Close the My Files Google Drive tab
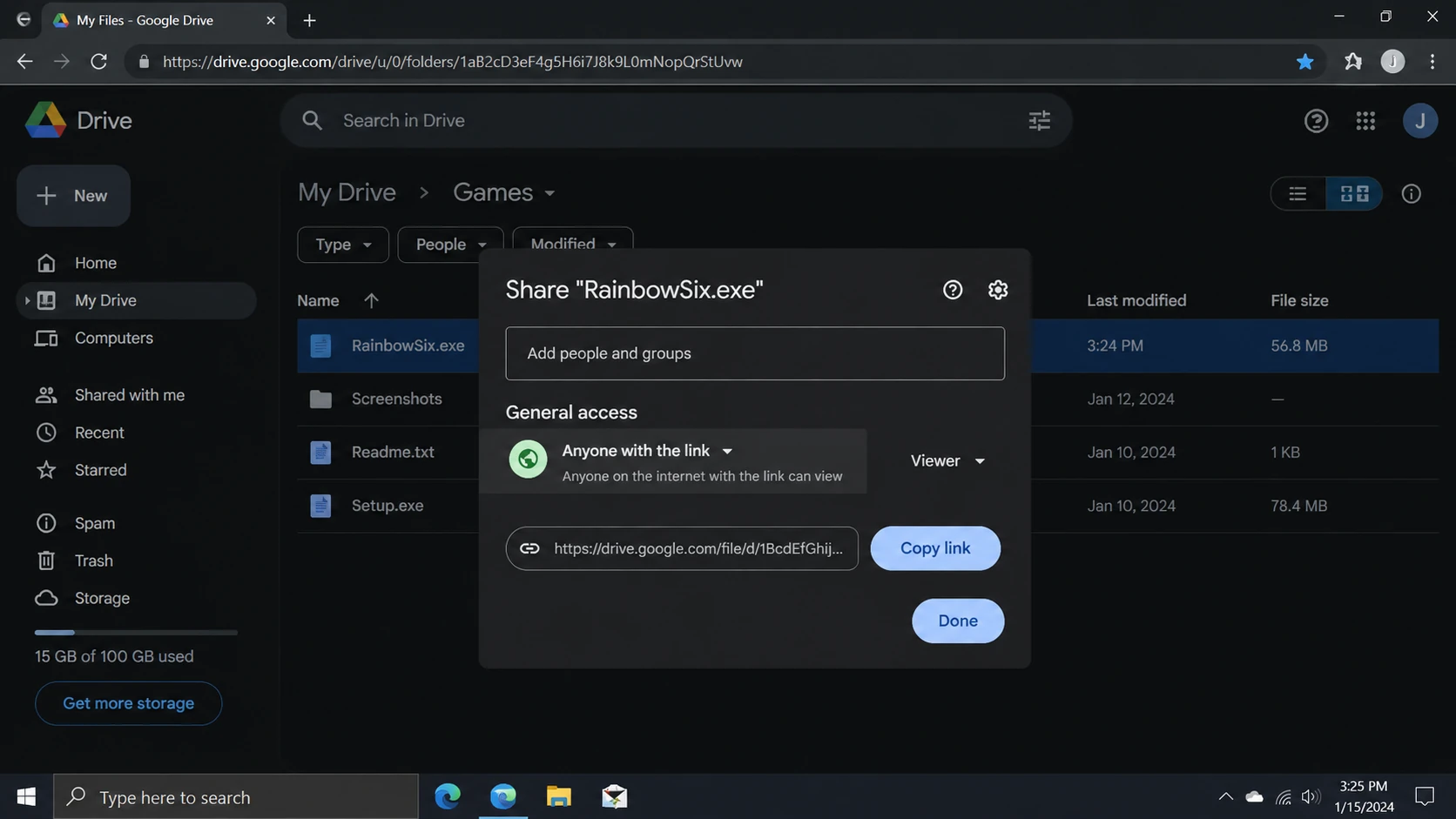 [270, 20]
